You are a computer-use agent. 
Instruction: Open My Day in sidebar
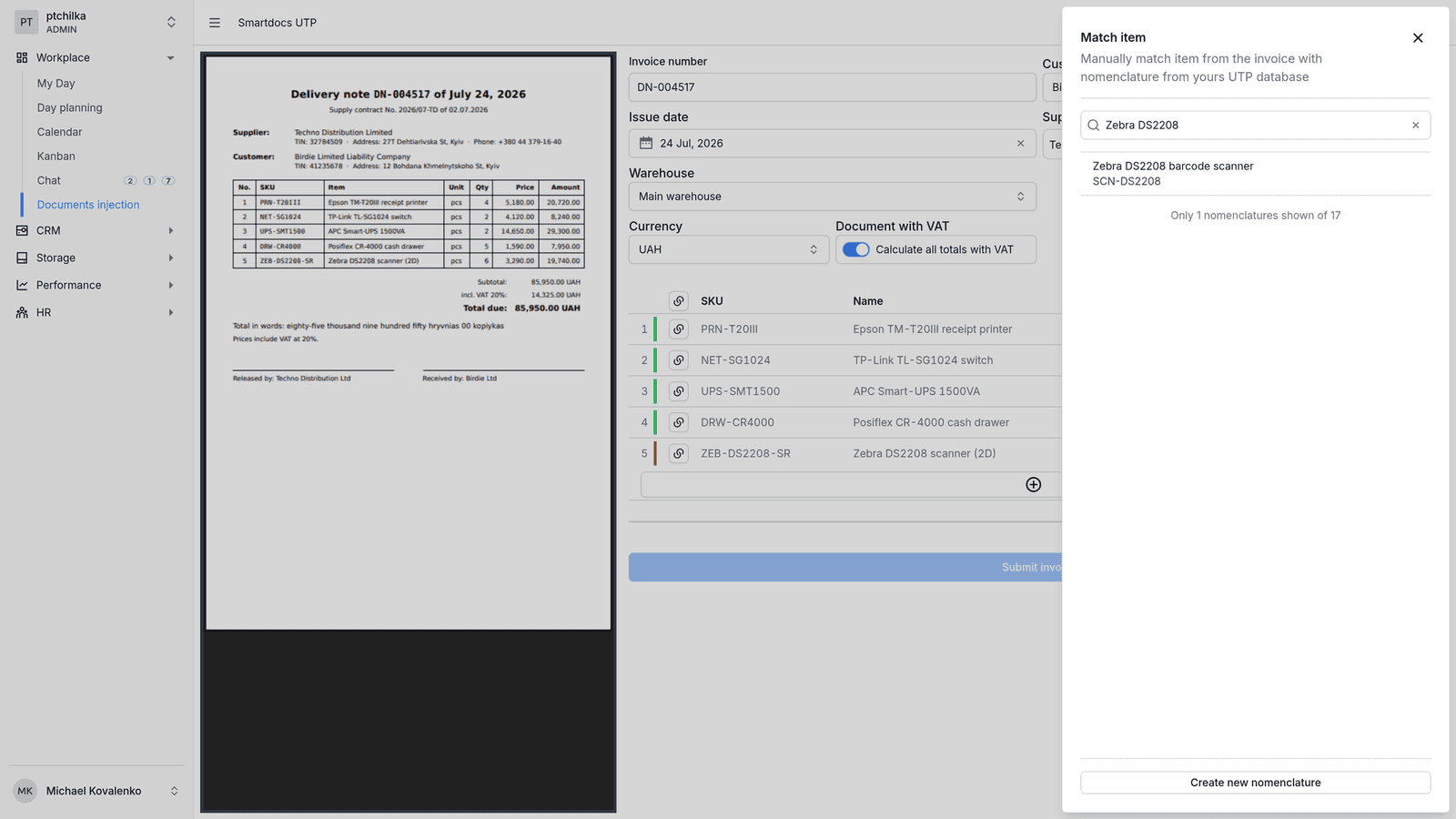pyautogui.click(x=56, y=83)
